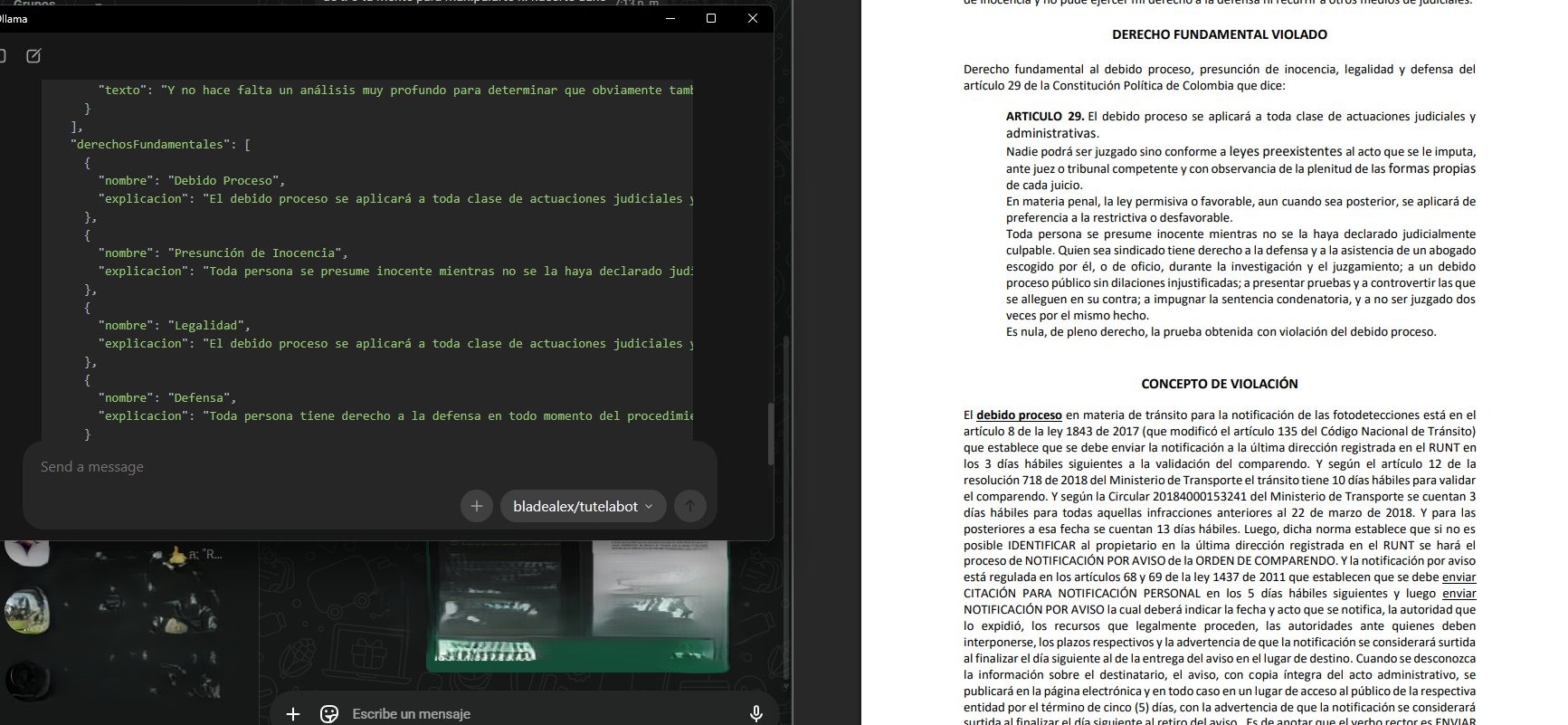Add attachment with Ollama plus button

pyautogui.click(x=477, y=506)
